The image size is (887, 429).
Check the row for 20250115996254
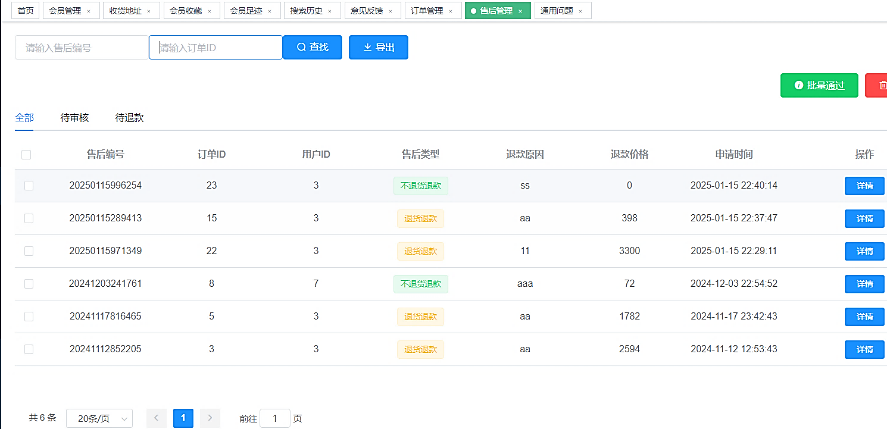(28, 186)
